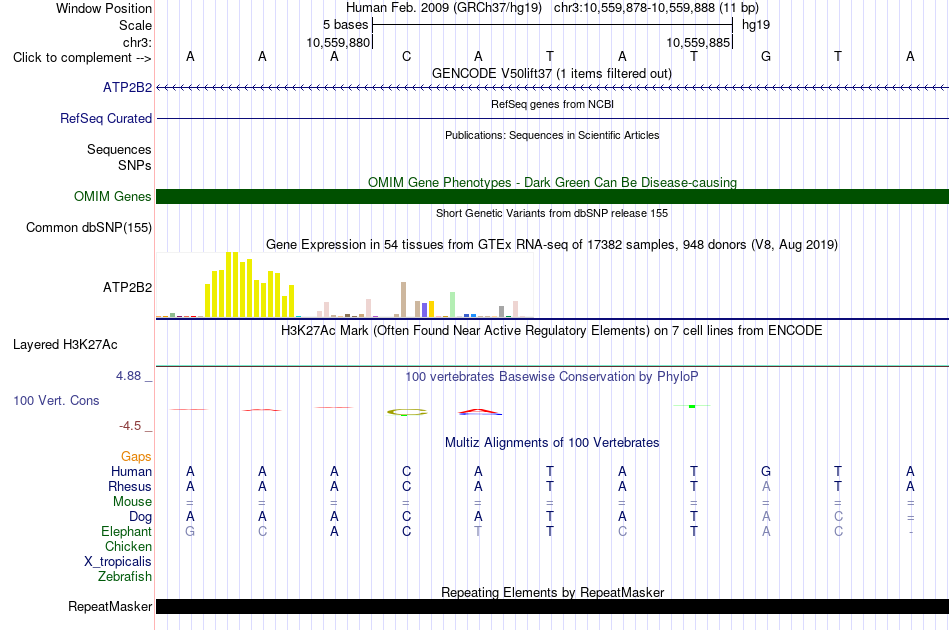
Task: Open the GTEx ATP2B2 expression bar chart
Action: tap(345, 285)
